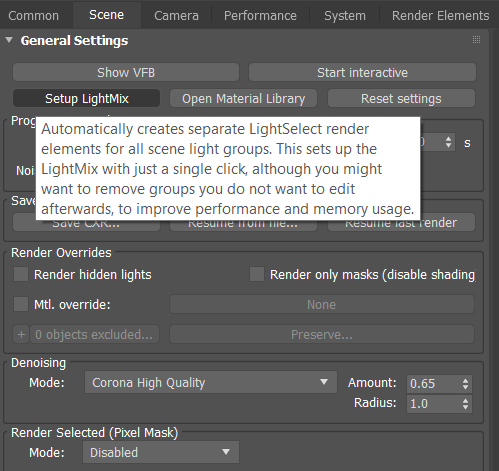
Task: Switch to the Performance tab
Action: (260, 16)
